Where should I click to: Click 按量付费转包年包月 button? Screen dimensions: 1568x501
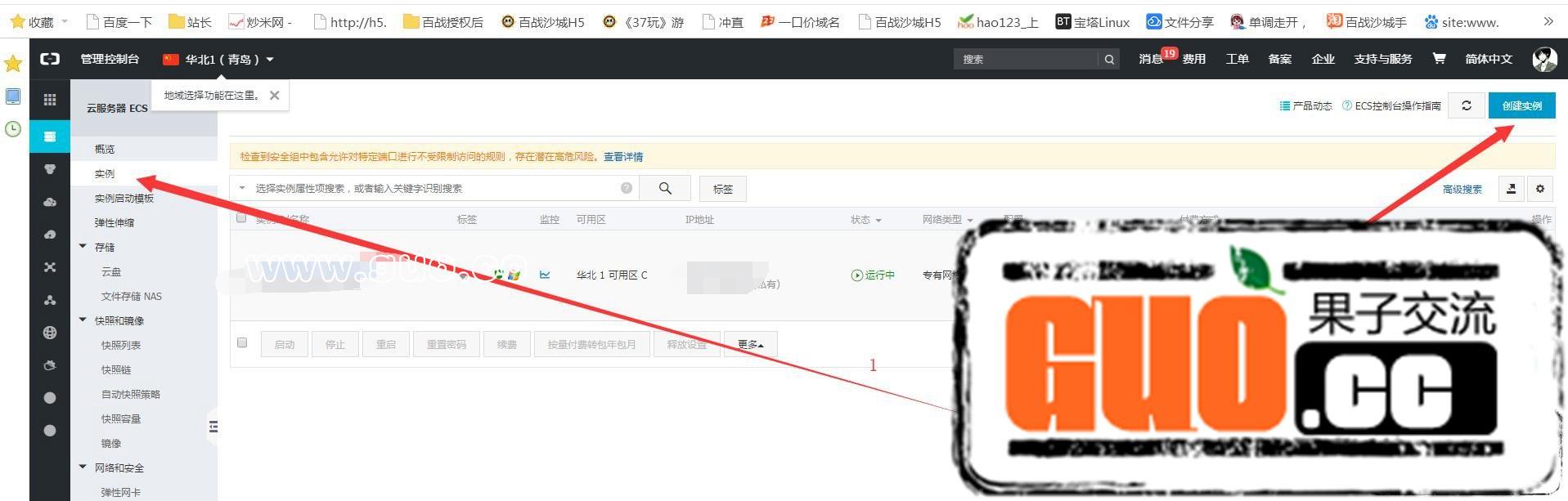point(592,344)
